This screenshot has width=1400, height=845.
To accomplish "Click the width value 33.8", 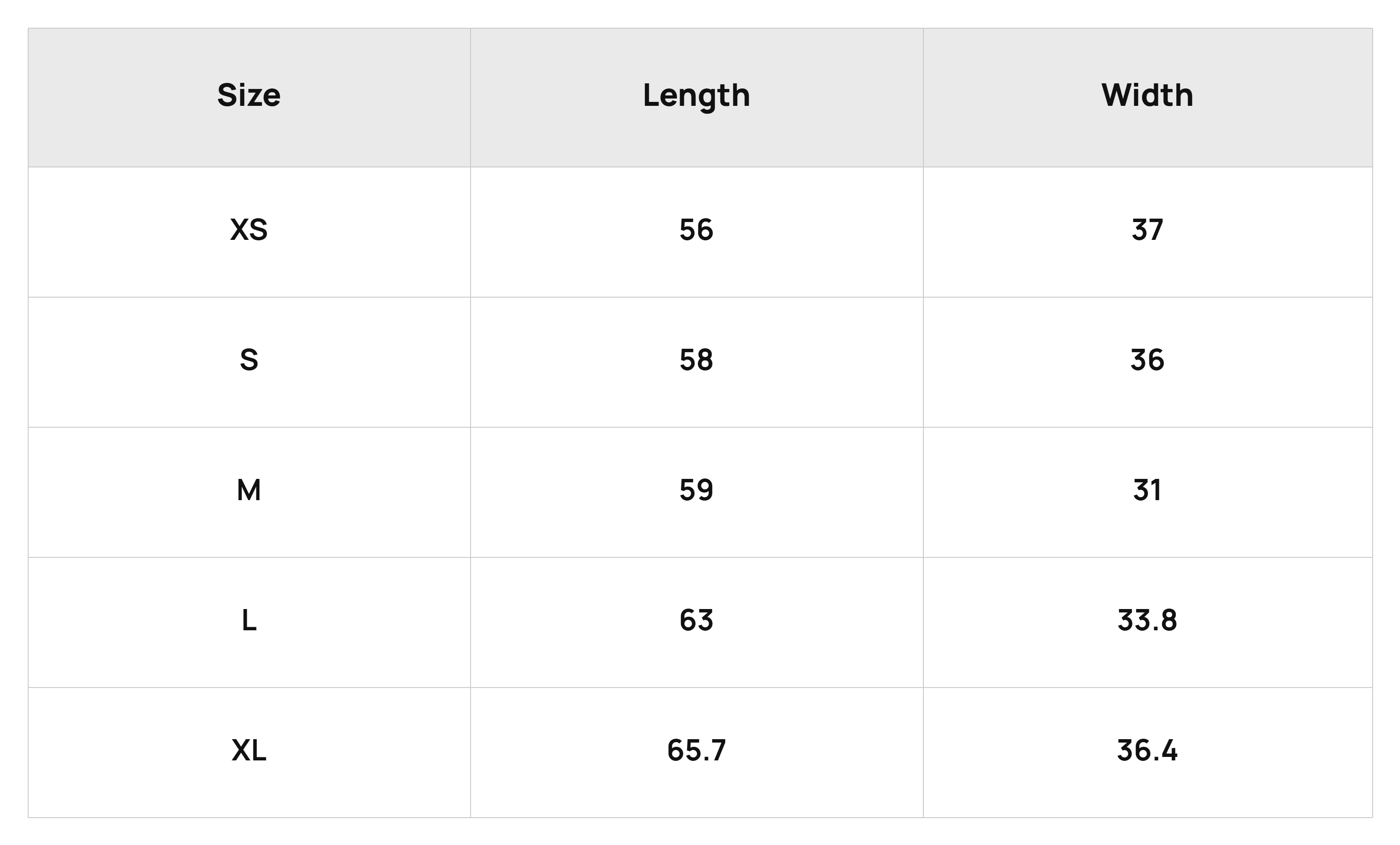I will [1147, 620].
